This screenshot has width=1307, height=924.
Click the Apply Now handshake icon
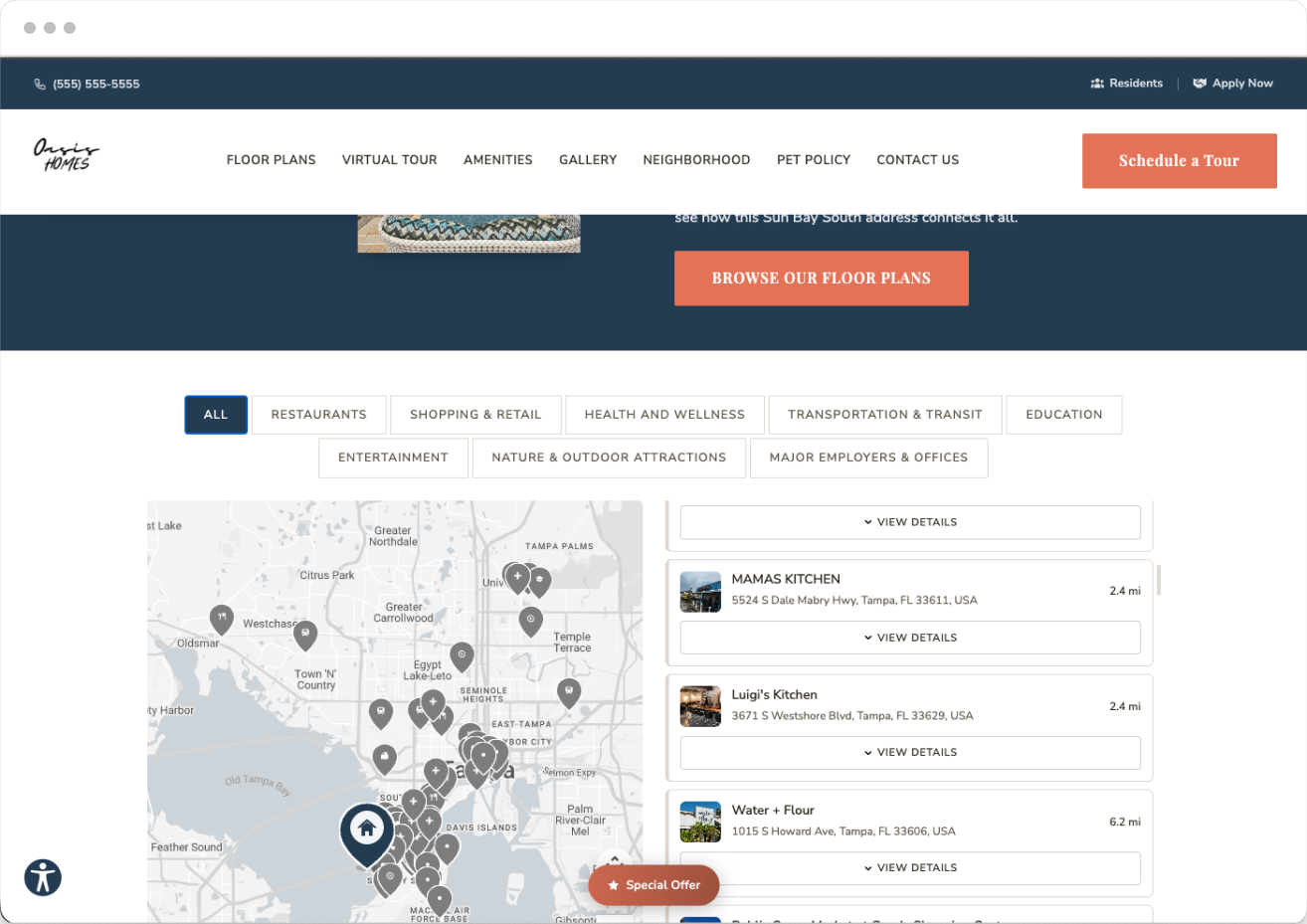pos(1200,84)
